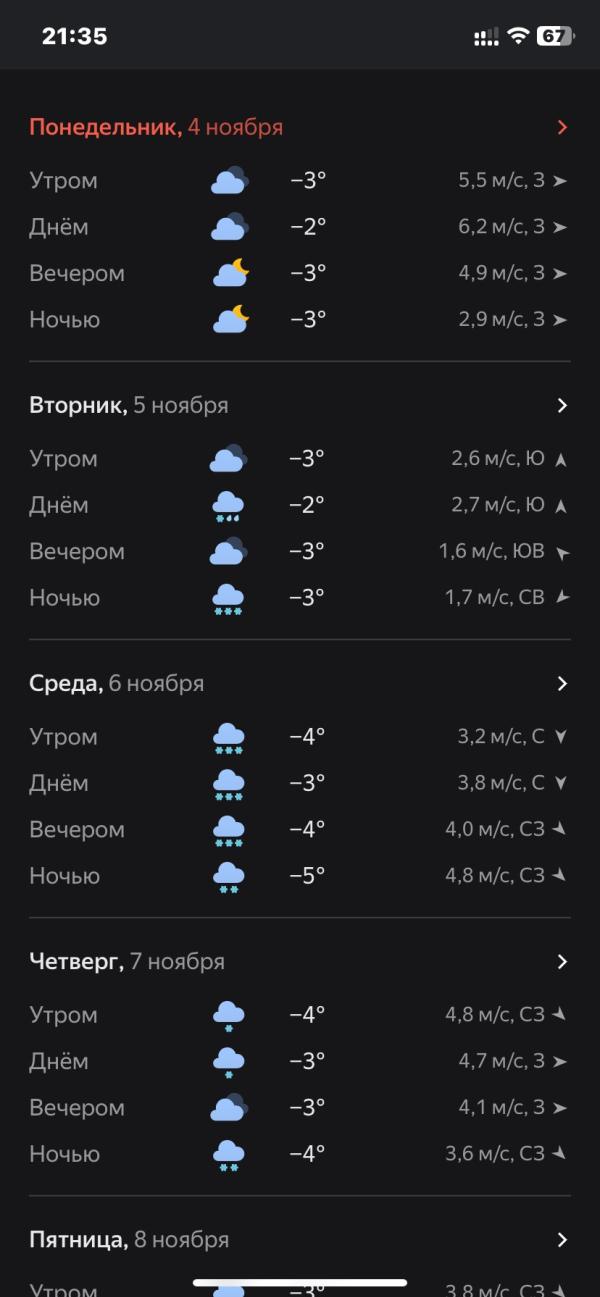Open Понедельник, 4 ноября header

(156, 127)
